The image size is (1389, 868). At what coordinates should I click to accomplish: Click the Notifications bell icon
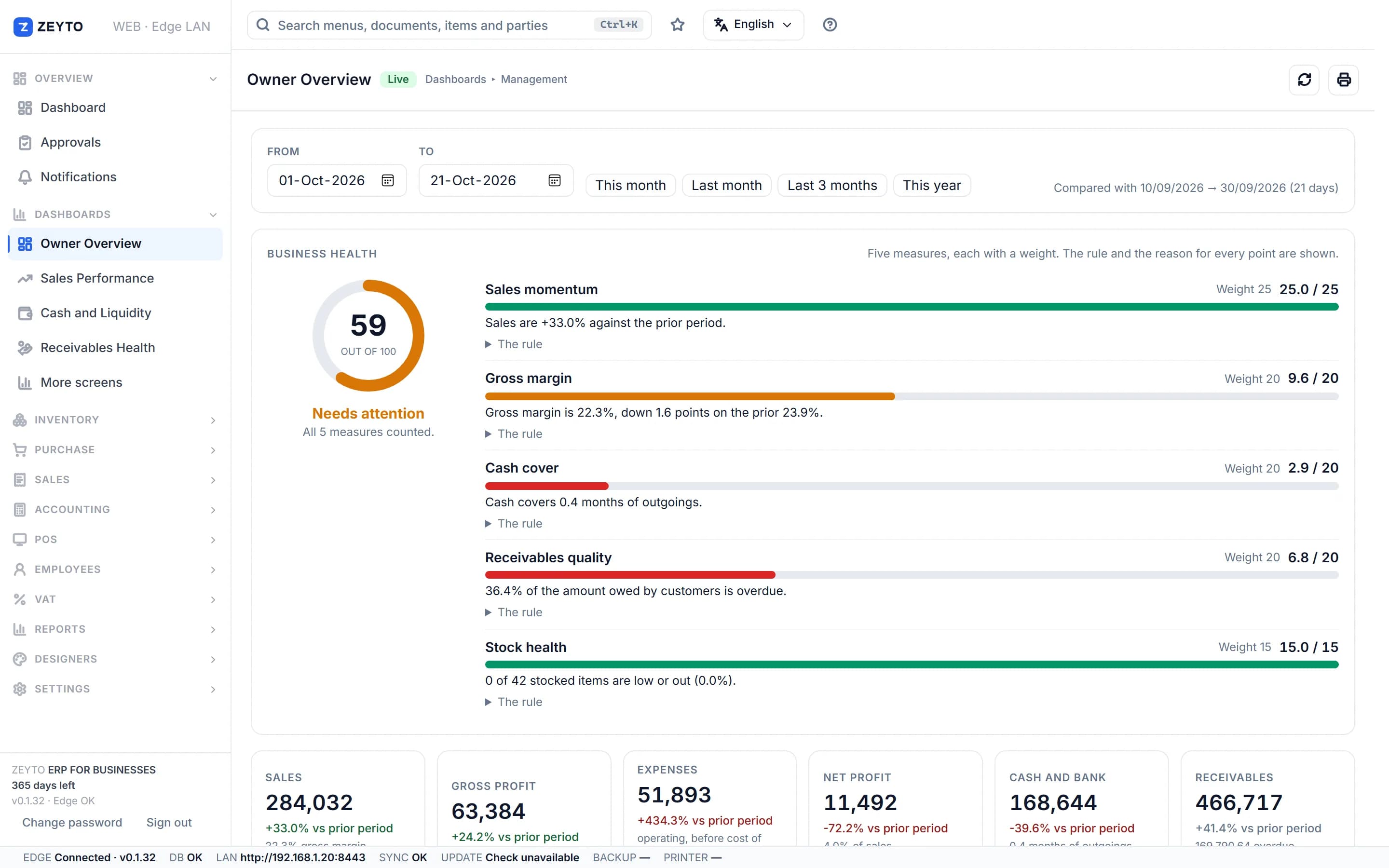[x=25, y=177]
